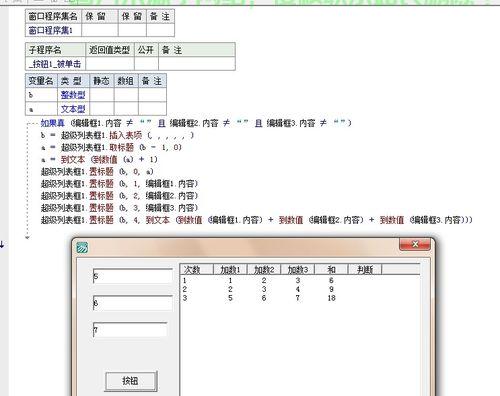Click the 变量名 table header
The image size is (500, 396).
click(x=41, y=81)
